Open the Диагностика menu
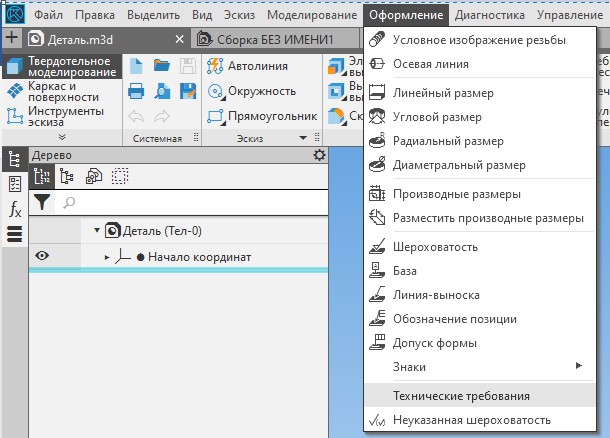The width and height of the screenshot is (610, 438). click(490, 15)
